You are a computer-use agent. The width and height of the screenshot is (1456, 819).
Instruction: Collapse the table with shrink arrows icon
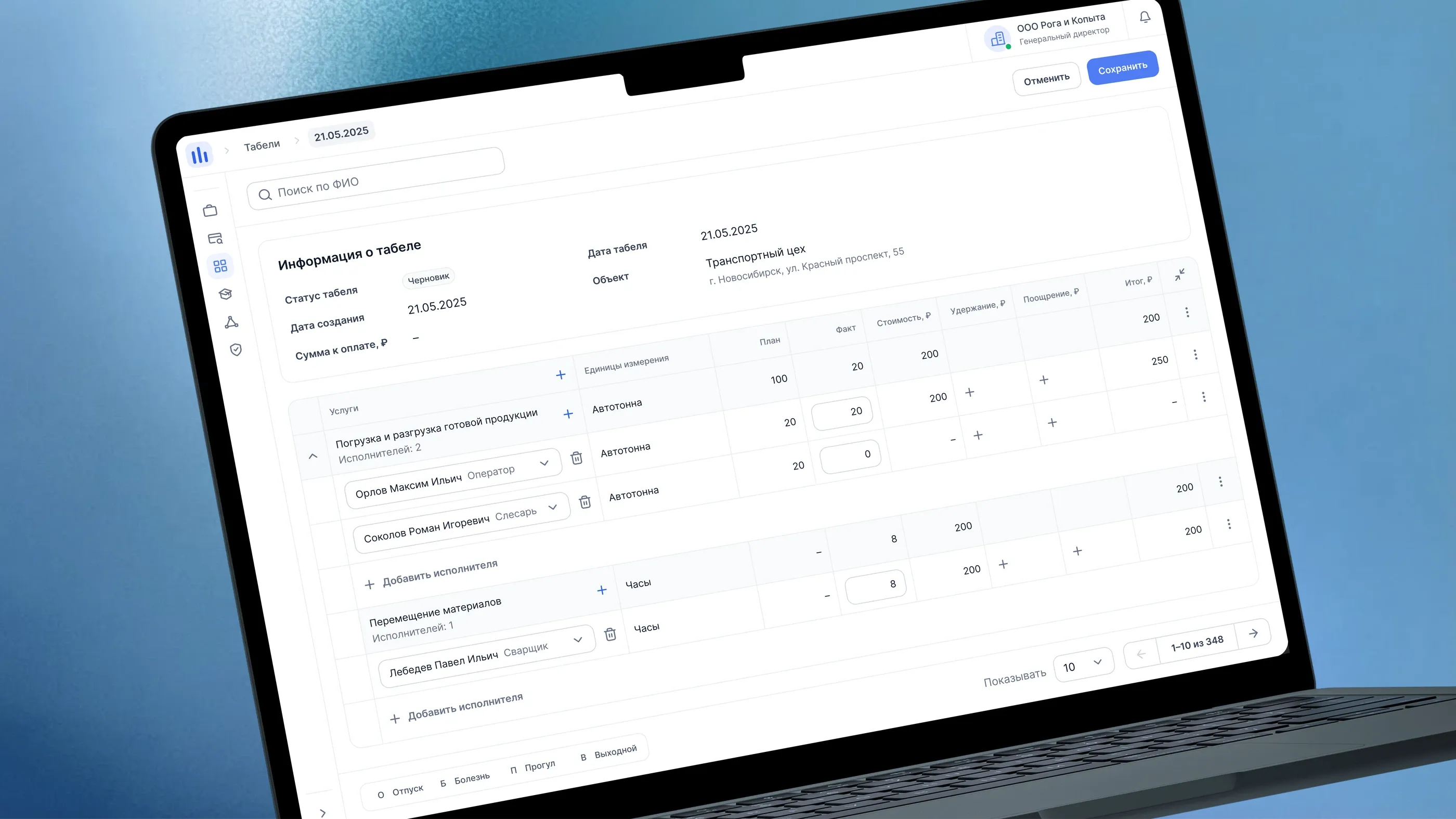point(1179,275)
